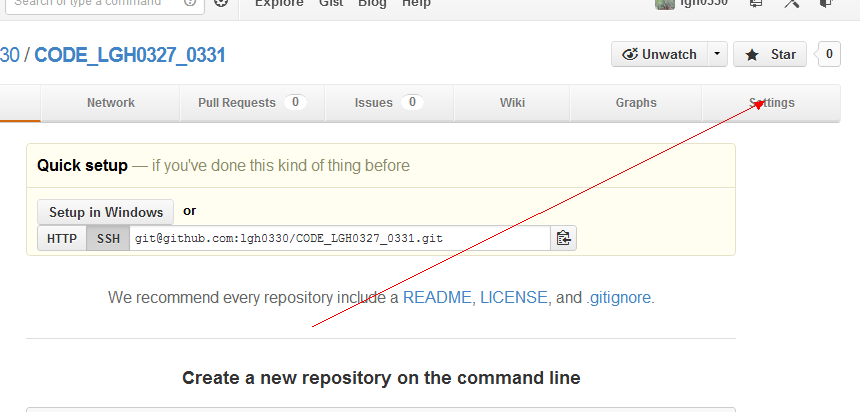Open account settings tools icon in header
This screenshot has height=412, width=860.
click(791, 3)
